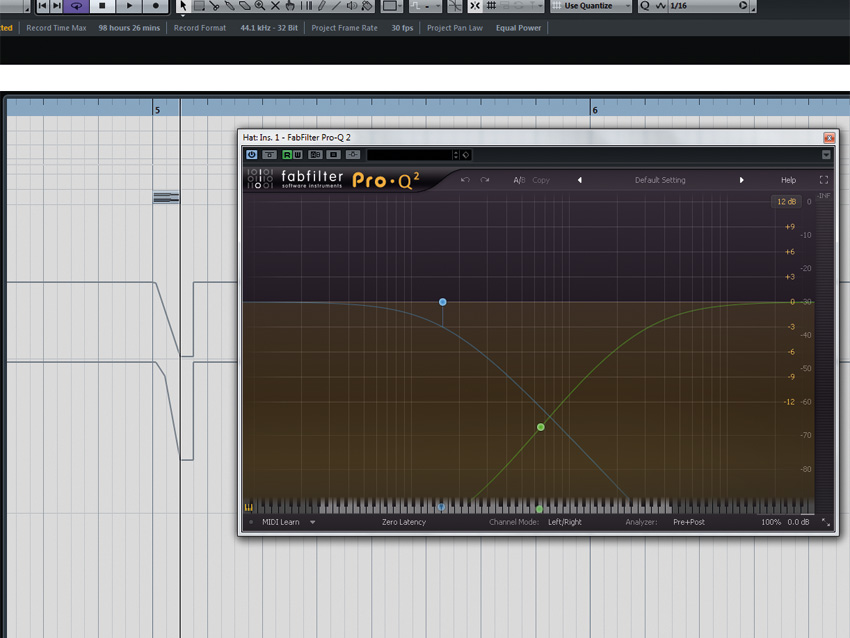850x638 pixels.
Task: Click the Stop transport button
Action: tap(102, 6)
